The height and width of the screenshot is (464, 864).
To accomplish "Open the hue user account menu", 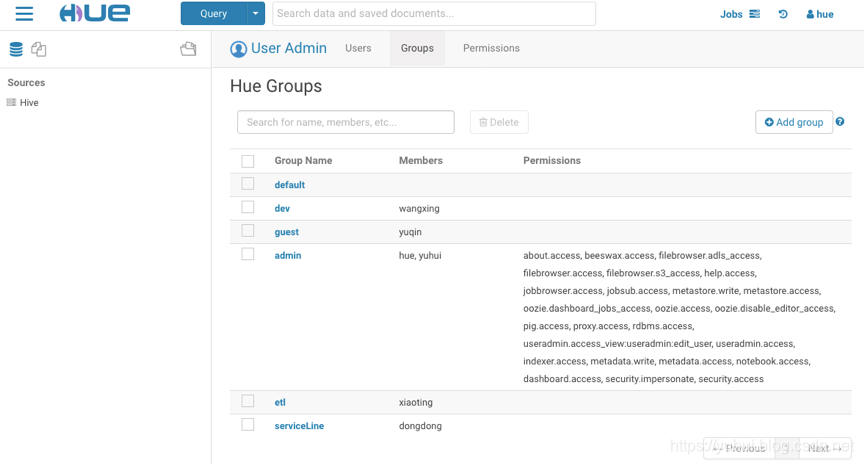I will [x=820, y=14].
